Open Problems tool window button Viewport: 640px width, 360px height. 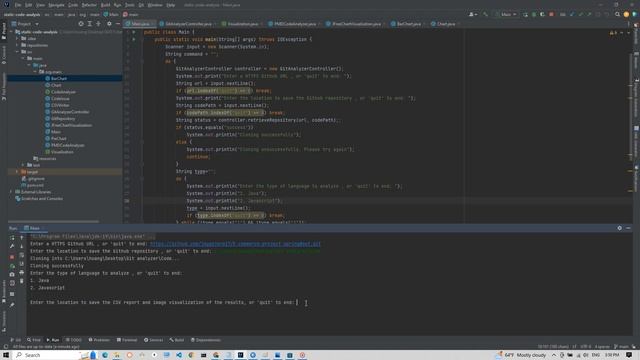[99, 340]
